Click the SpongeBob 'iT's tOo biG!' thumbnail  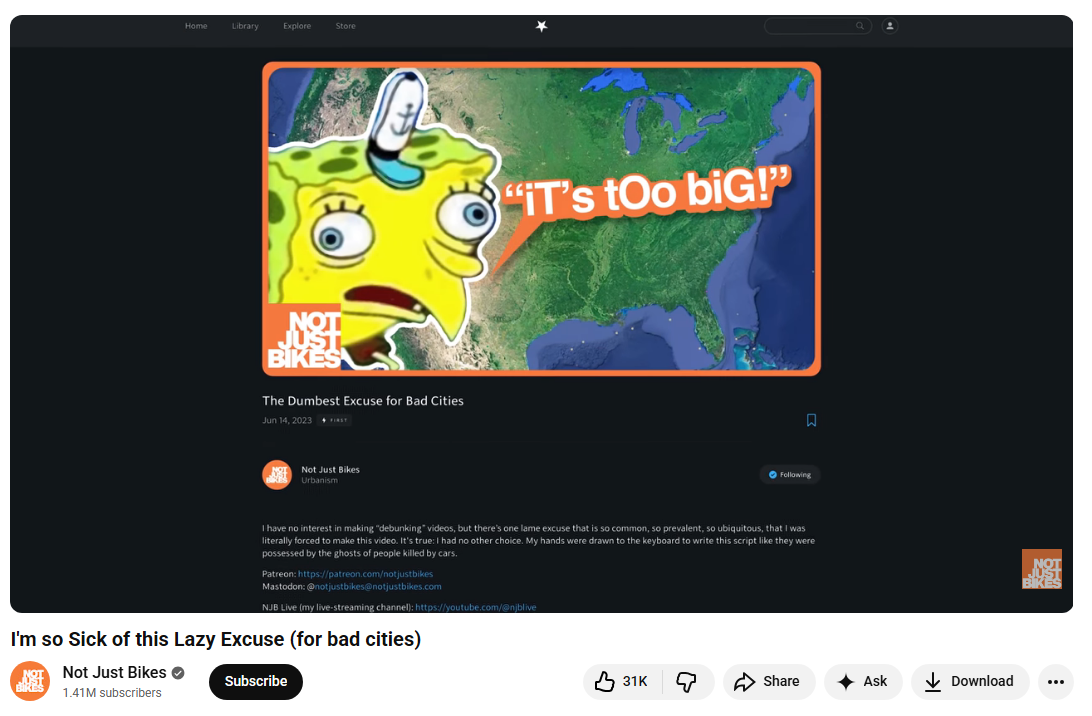541,219
